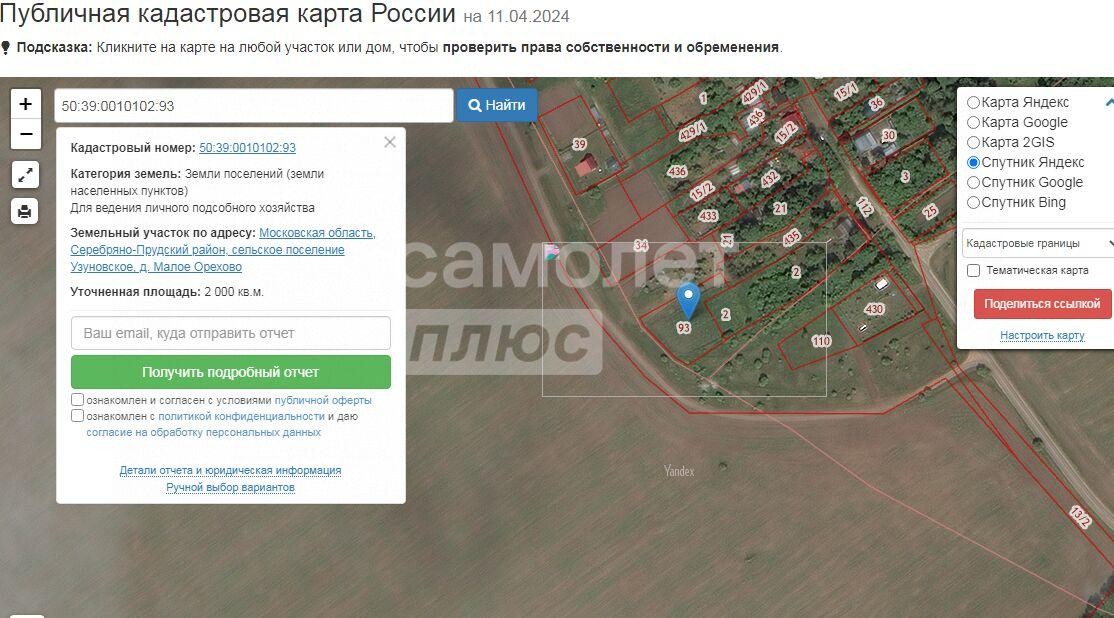Zoom in with the plus map button
This screenshot has width=1114, height=618.
click(x=26, y=104)
